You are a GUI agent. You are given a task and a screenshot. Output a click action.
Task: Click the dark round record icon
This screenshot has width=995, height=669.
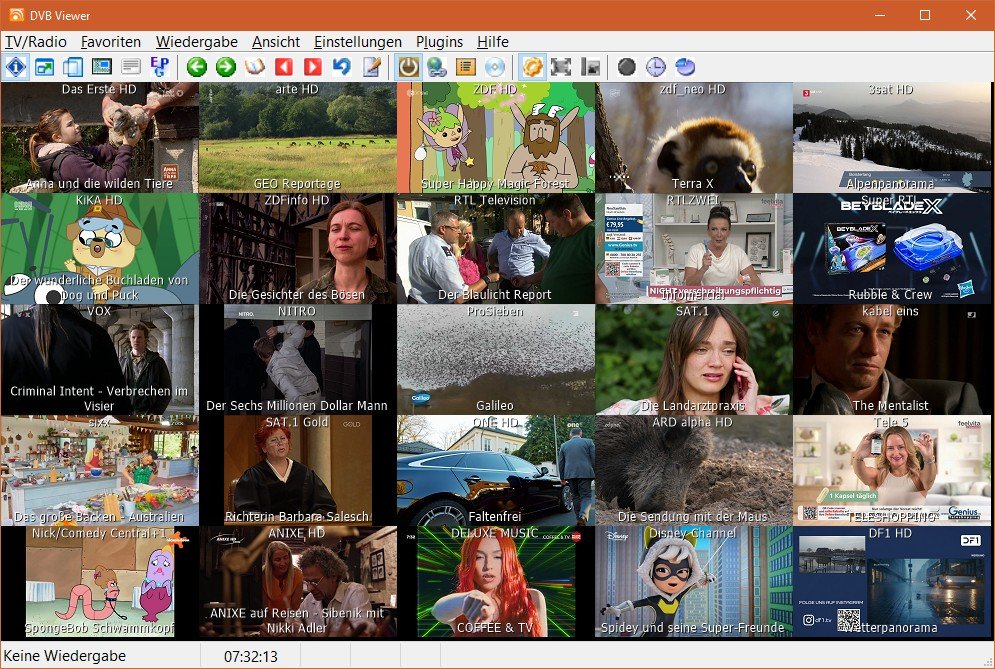click(x=626, y=67)
